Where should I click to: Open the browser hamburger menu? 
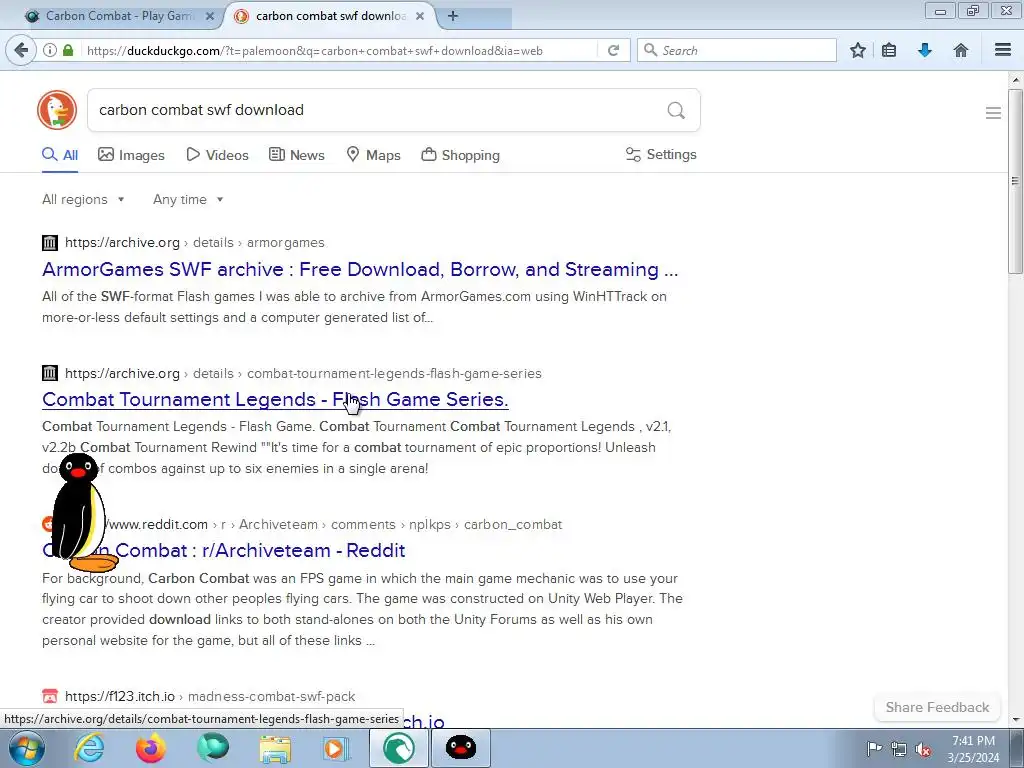tap(1003, 50)
